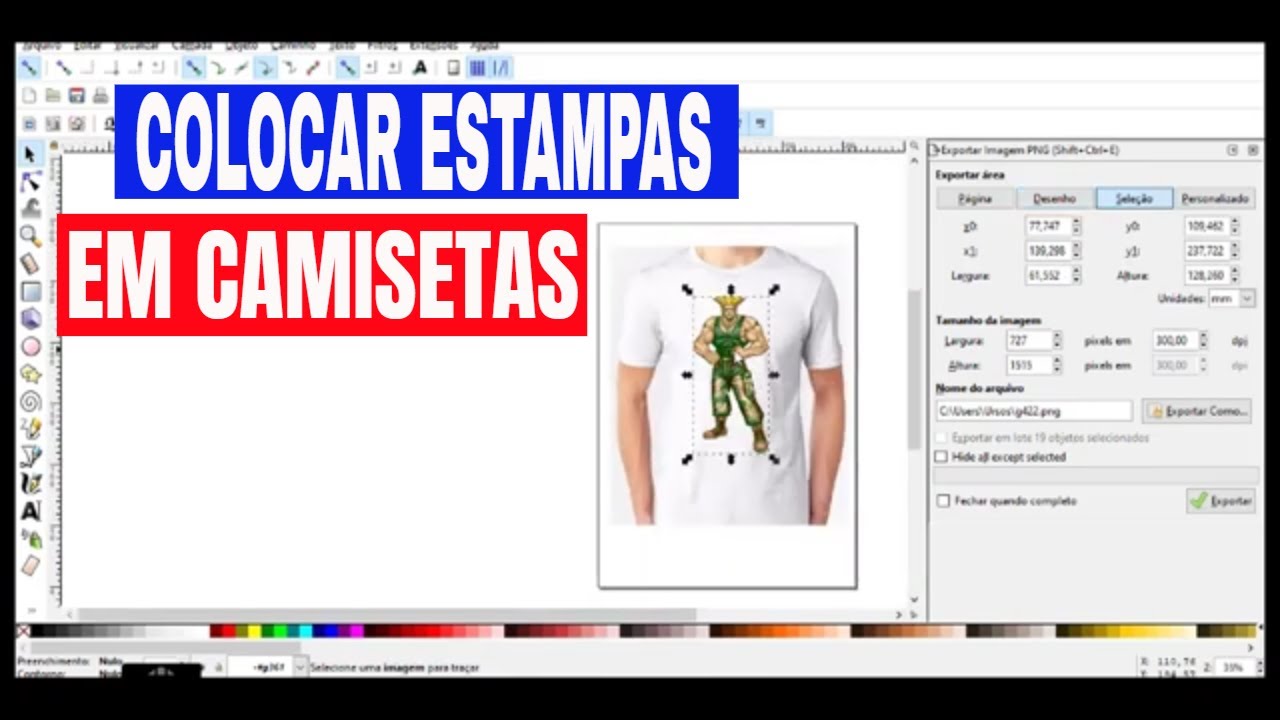1280x720 pixels.
Task: Select the Selector arrow tool
Action: pyautogui.click(x=30, y=154)
